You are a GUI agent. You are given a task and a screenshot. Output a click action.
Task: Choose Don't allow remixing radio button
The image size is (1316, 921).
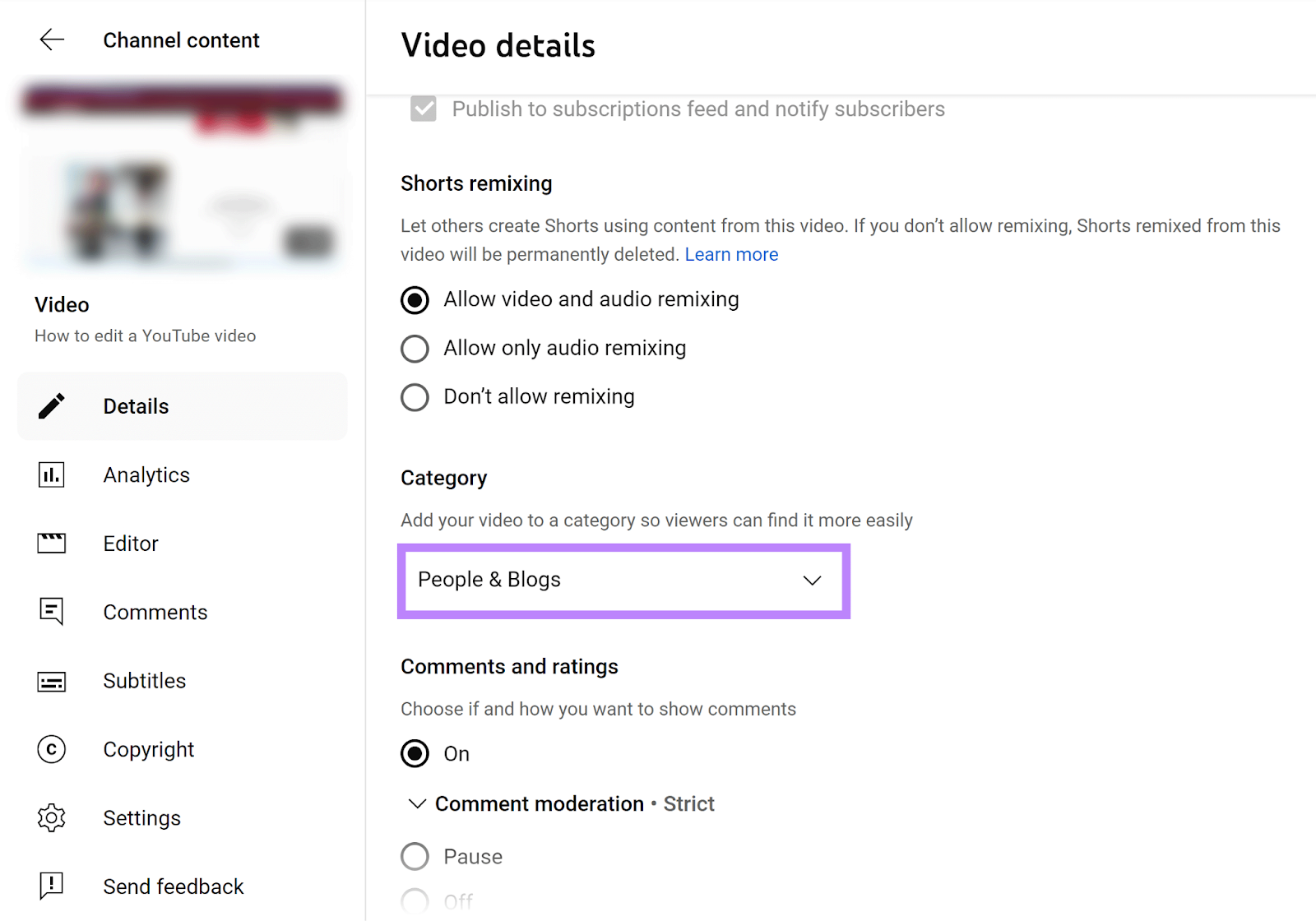415,397
